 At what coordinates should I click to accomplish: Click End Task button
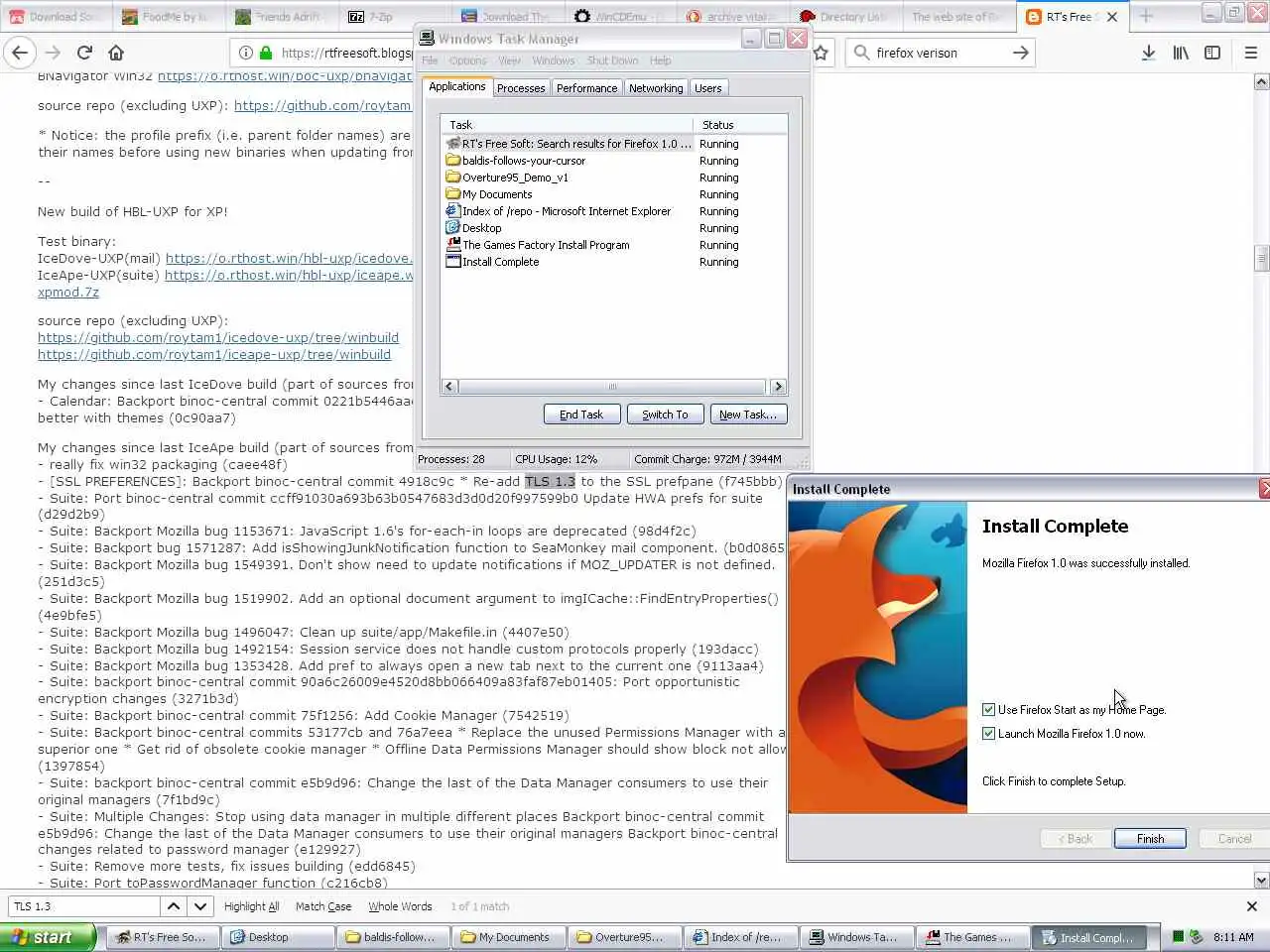(581, 415)
